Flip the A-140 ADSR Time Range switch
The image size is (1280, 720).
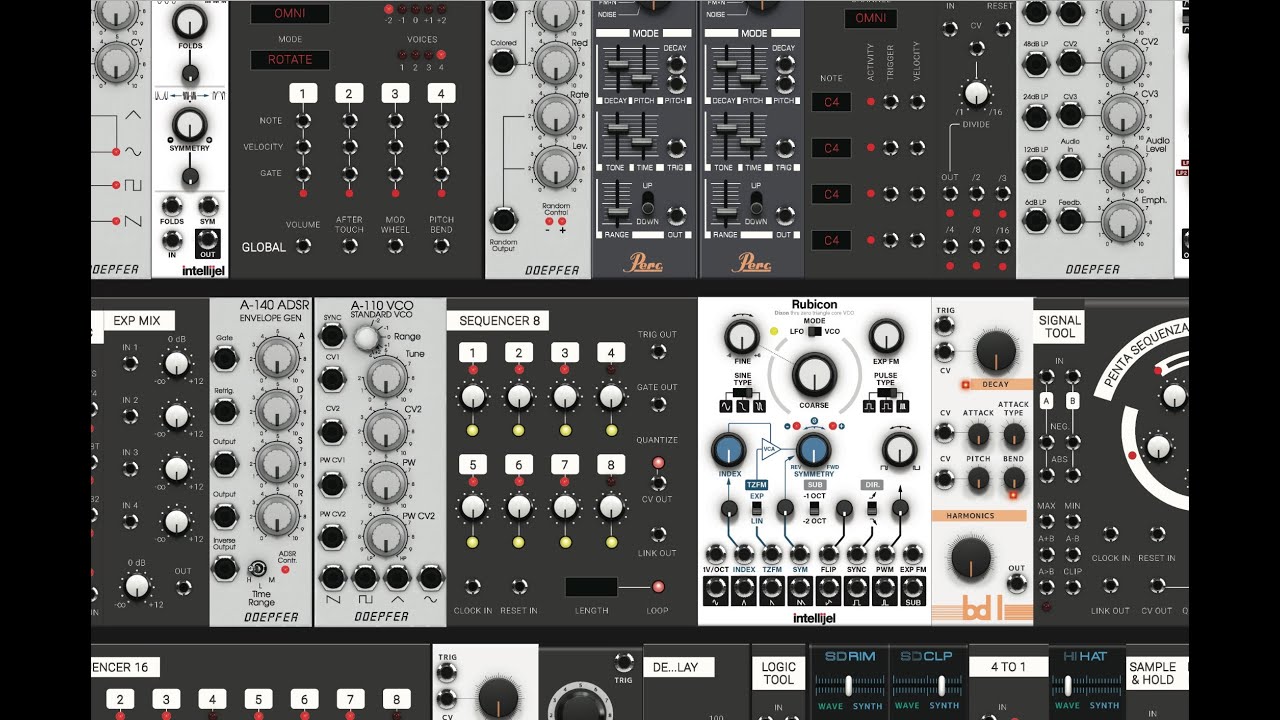point(260,568)
